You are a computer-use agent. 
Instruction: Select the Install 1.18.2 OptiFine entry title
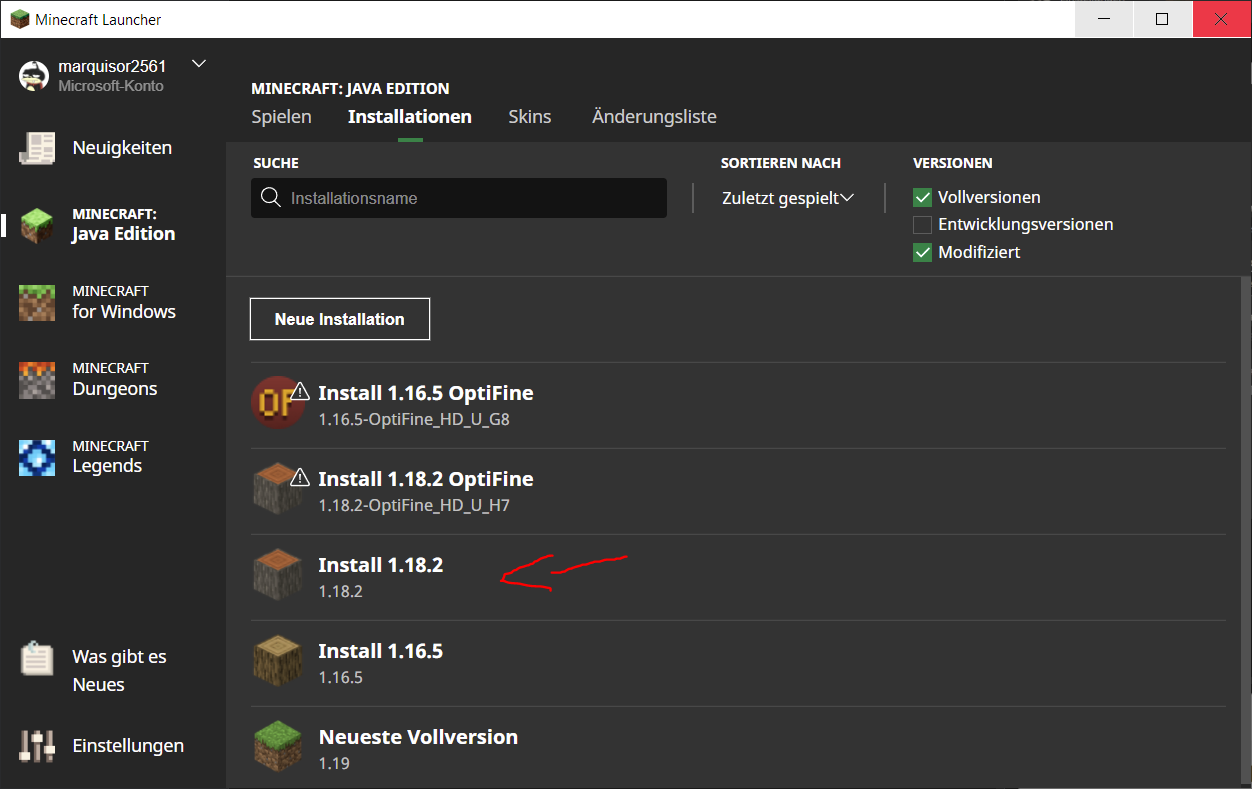[426, 479]
